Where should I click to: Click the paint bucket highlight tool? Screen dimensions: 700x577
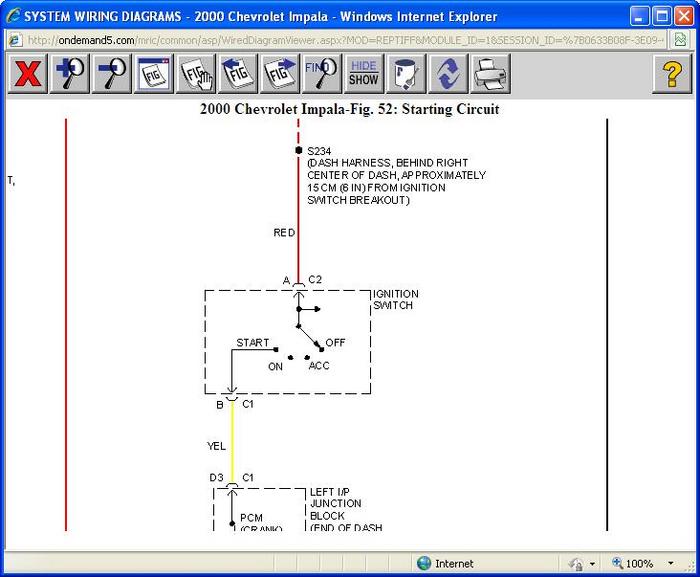pyautogui.click(x=406, y=74)
